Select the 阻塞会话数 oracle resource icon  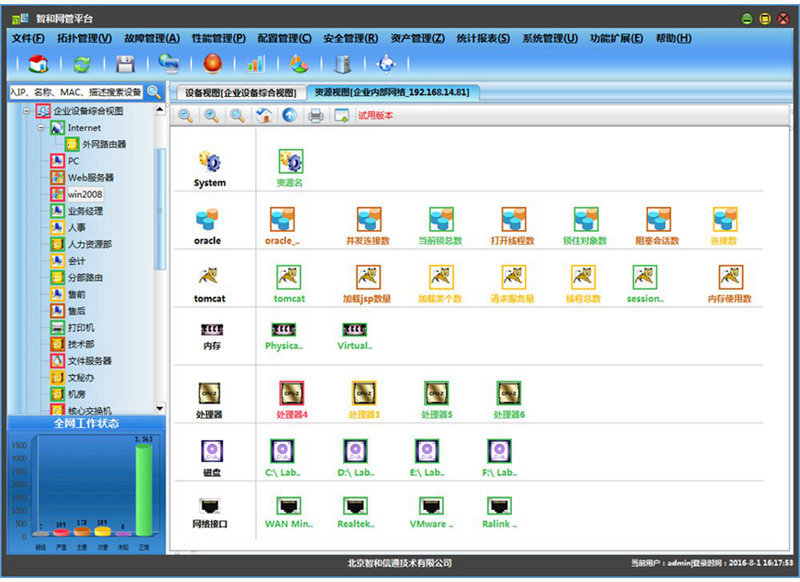click(x=658, y=219)
